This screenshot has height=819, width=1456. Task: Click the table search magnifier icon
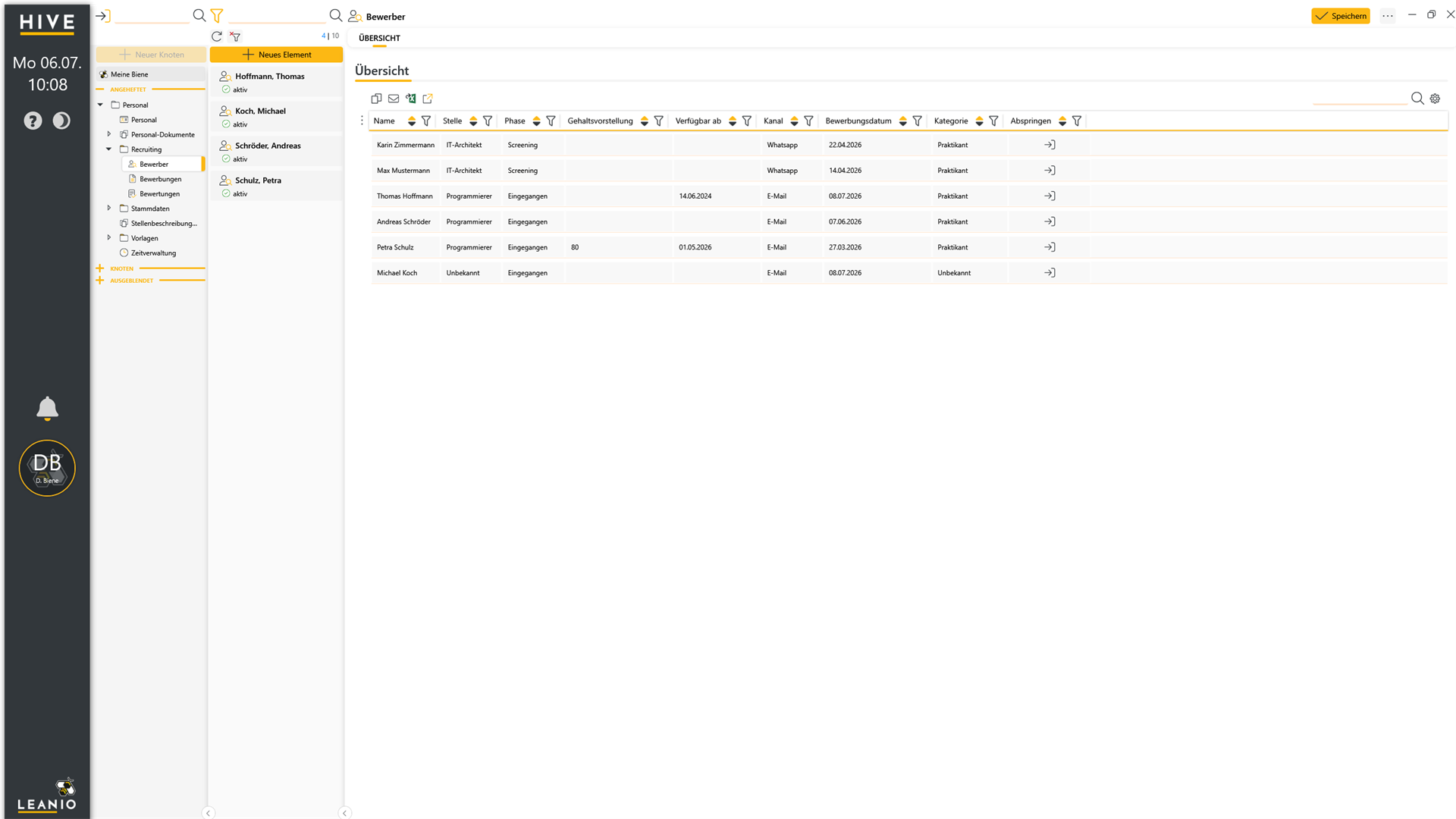pos(1417,98)
